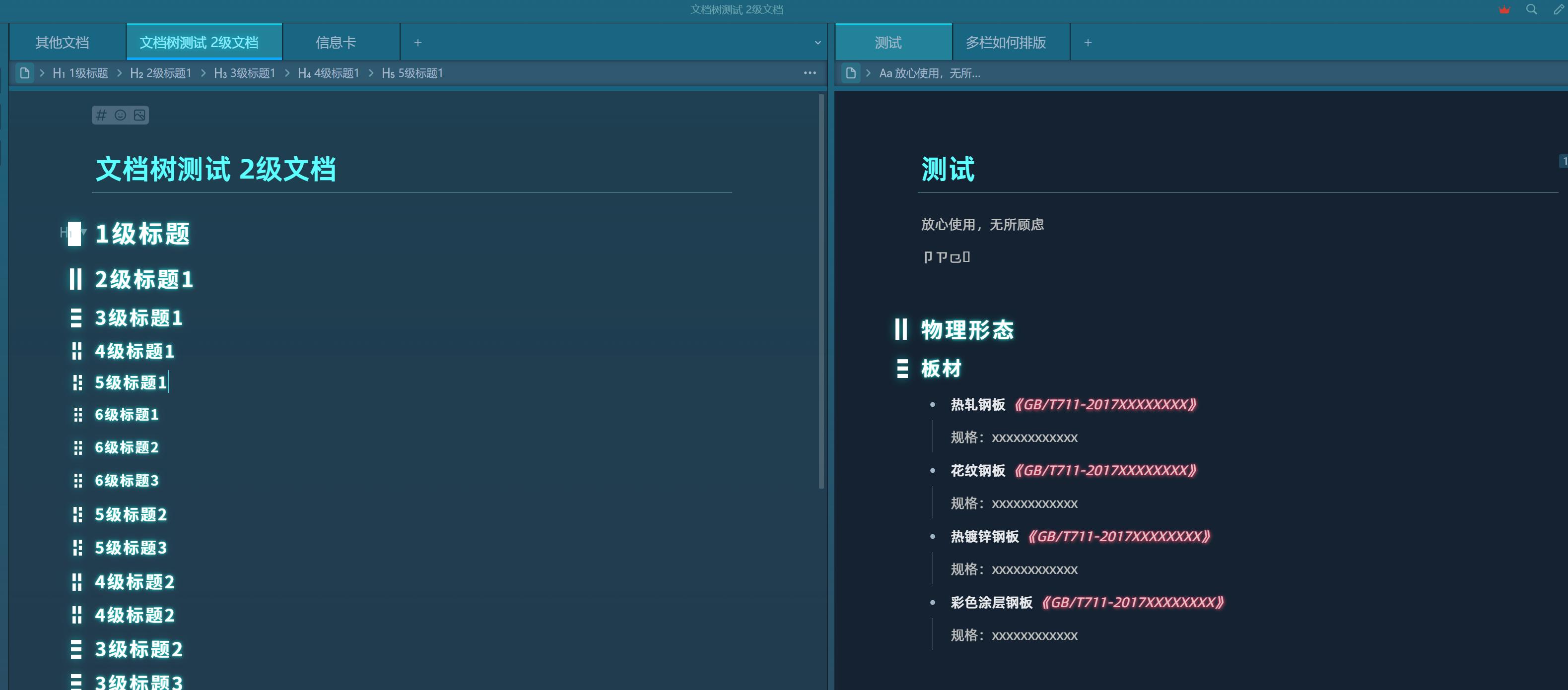
Task: Switch to 其他文档 tab
Action: click(x=62, y=43)
